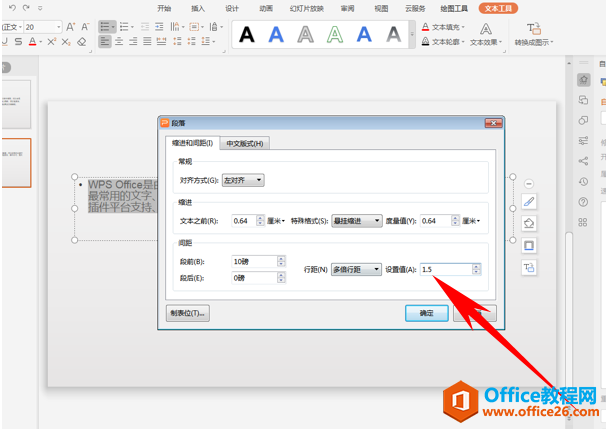Click the 设置值(A) input field showing 1.5
Image resolution: width=606 pixels, height=429 pixels.
coord(446,269)
